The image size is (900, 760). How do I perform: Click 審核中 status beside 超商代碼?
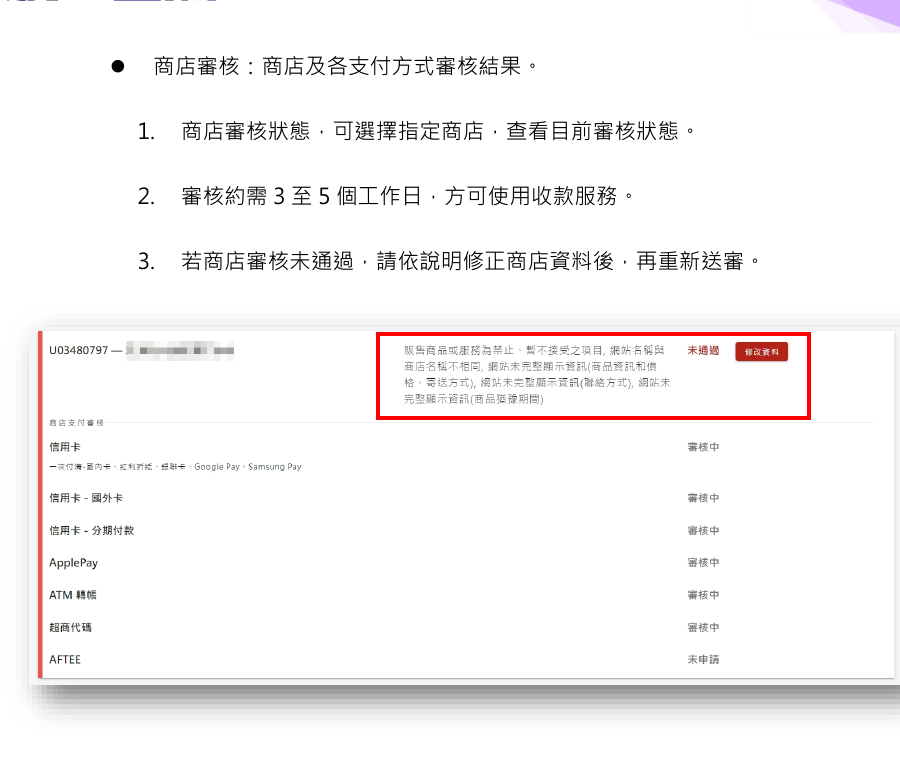[703, 627]
